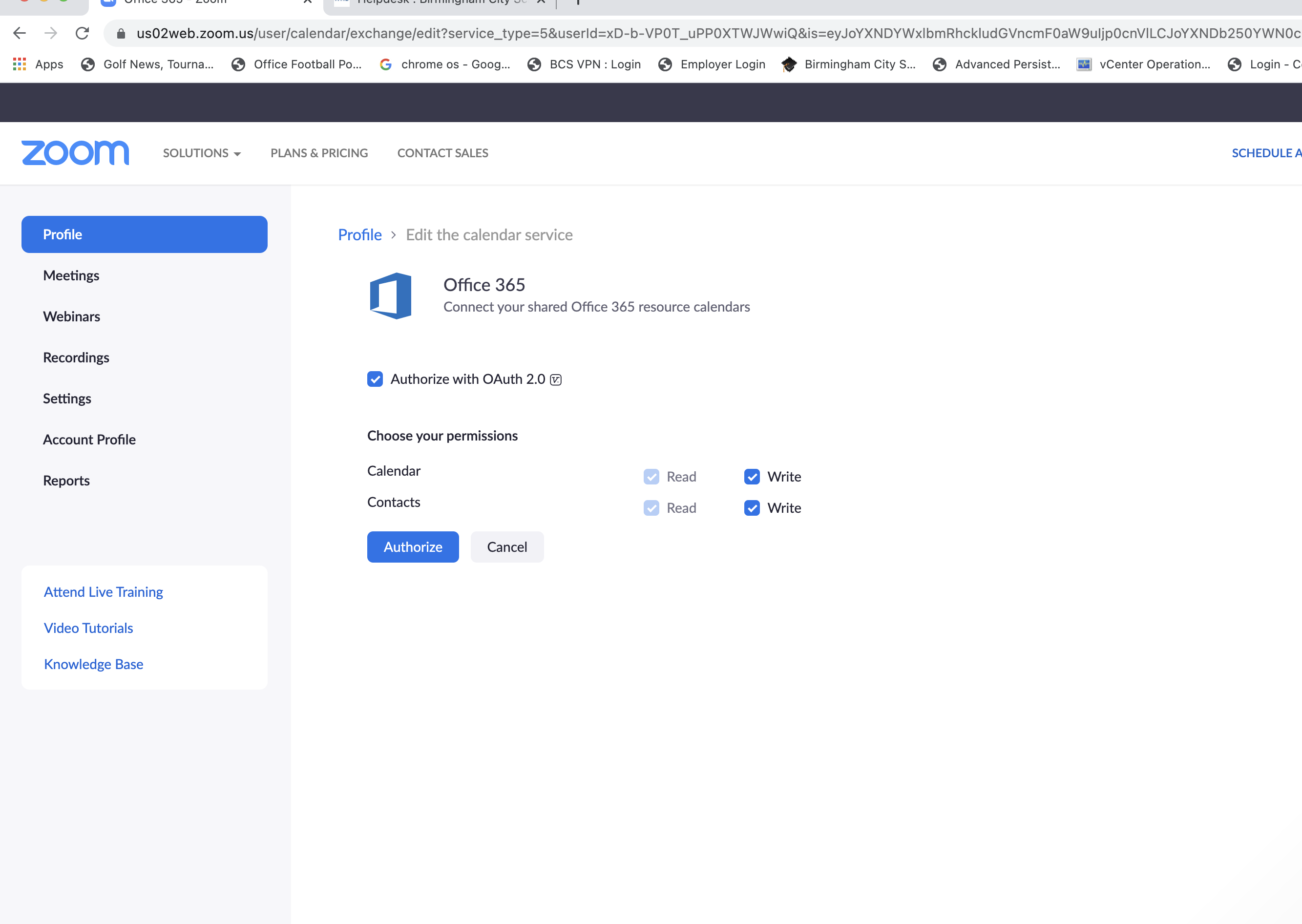Image resolution: width=1302 pixels, height=924 pixels.
Task: Click the browser back arrow icon
Action: tap(20, 33)
